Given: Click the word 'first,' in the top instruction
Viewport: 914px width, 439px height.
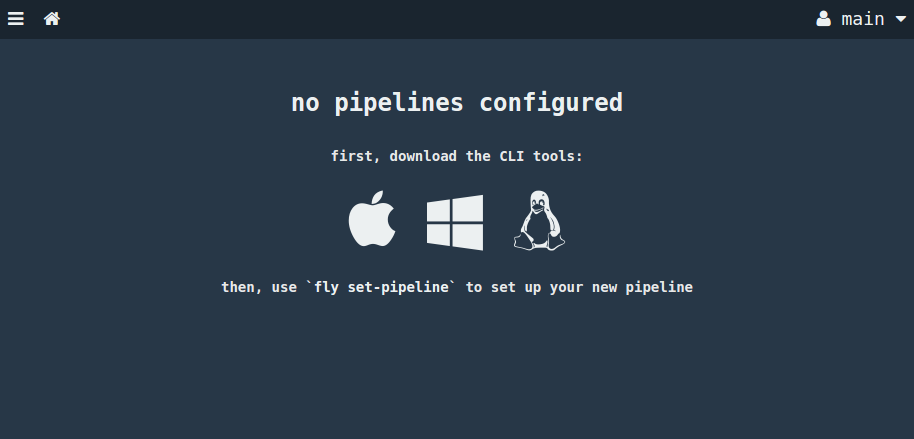Looking at the screenshot, I should tap(356, 156).
